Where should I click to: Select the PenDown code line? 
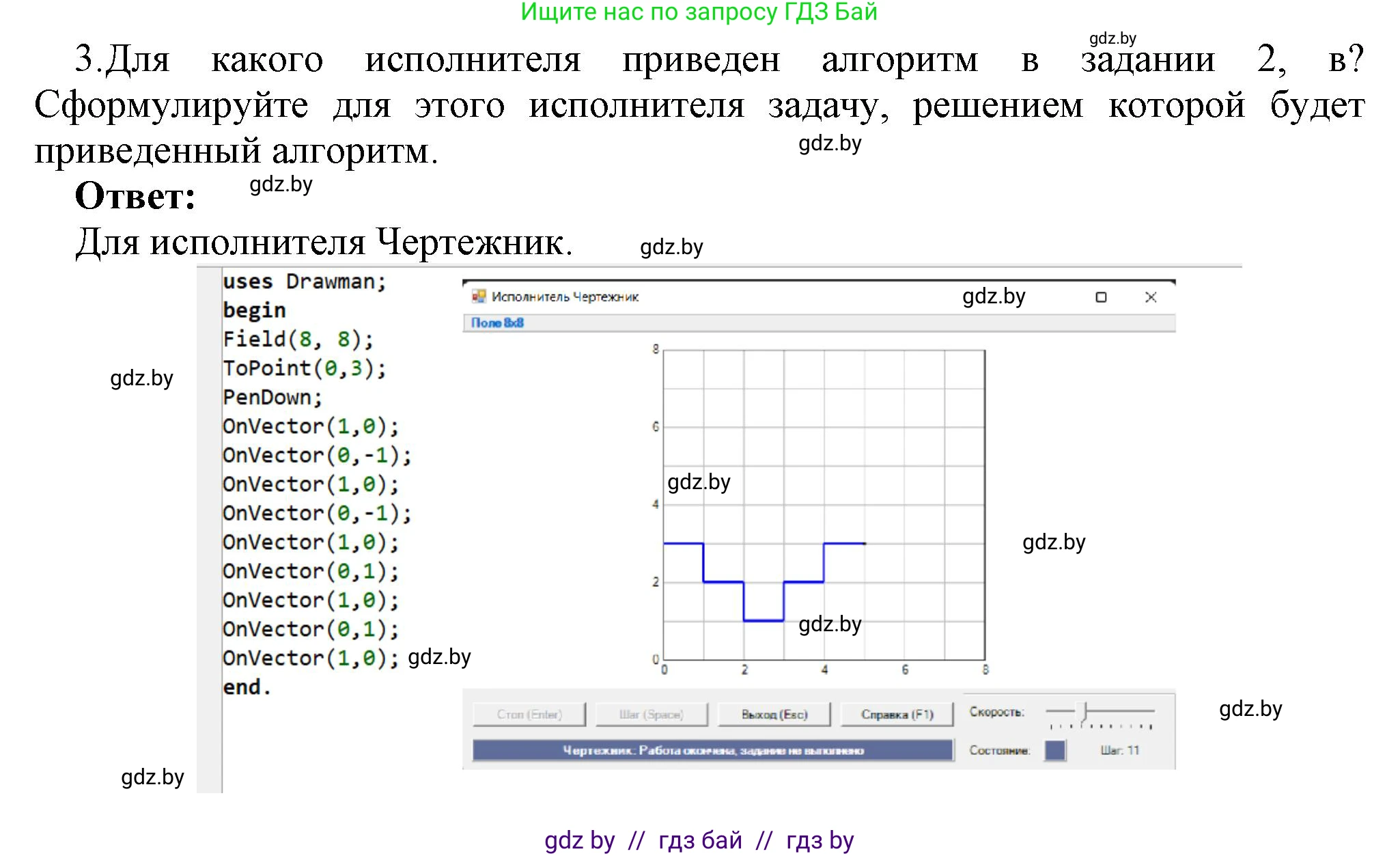pos(272,398)
